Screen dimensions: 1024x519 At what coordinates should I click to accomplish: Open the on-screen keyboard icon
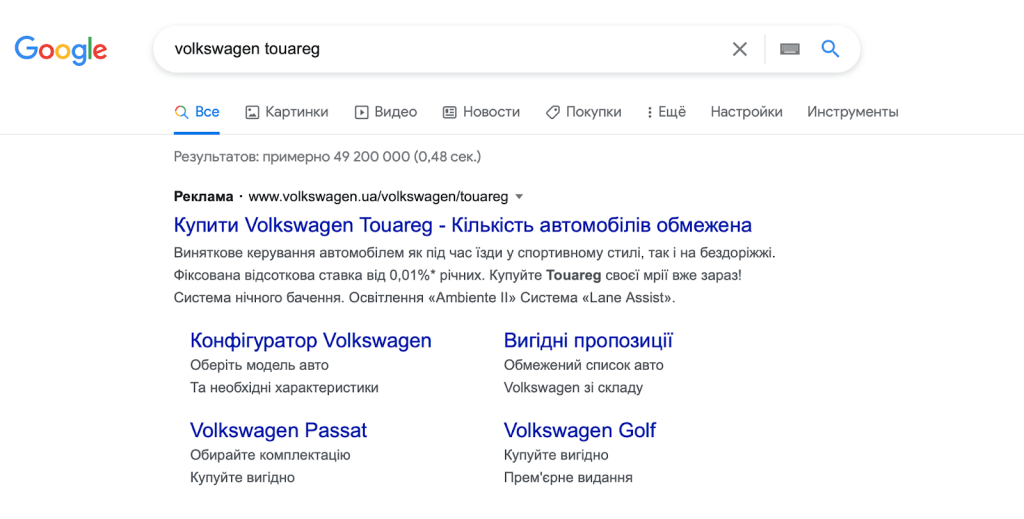[x=790, y=49]
